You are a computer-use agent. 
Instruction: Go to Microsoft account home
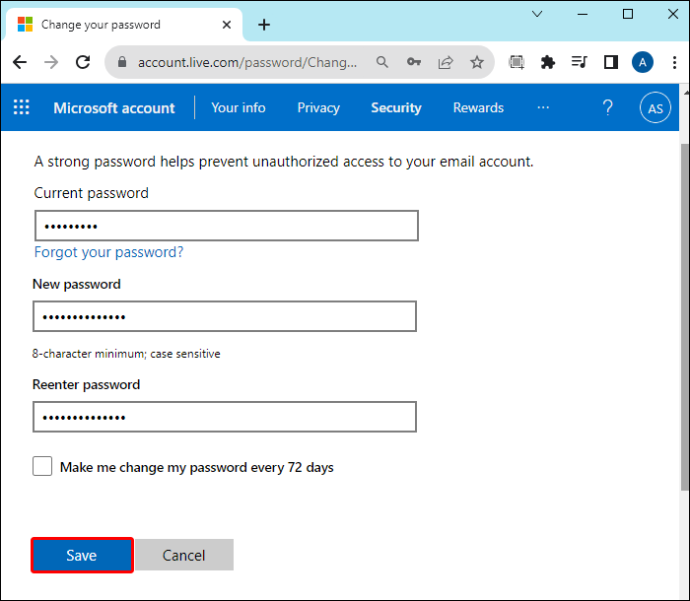coord(114,108)
